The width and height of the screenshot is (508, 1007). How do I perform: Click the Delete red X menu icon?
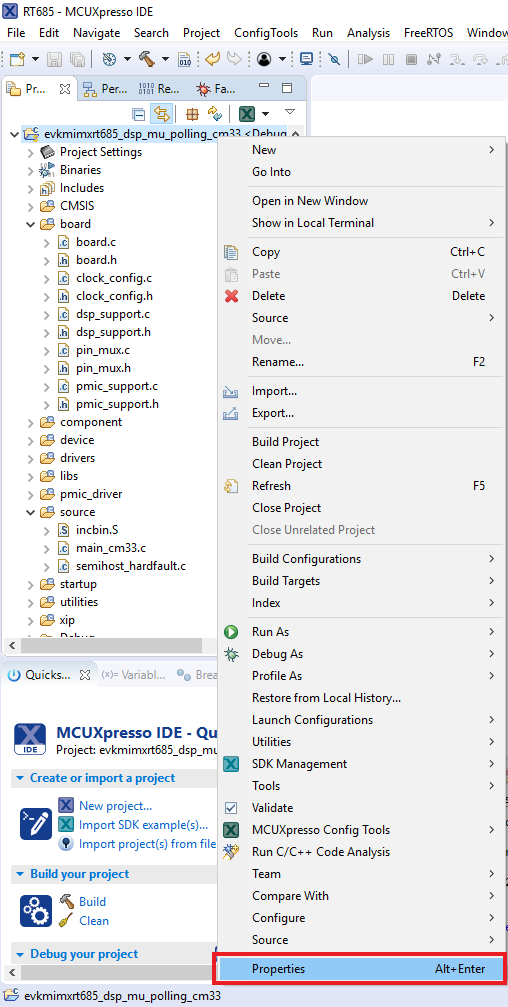click(231, 296)
